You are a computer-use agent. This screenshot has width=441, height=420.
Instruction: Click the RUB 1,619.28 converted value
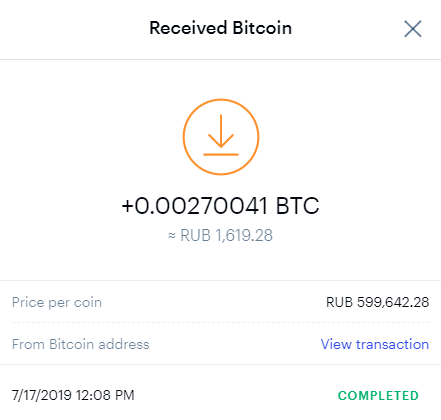(226, 235)
